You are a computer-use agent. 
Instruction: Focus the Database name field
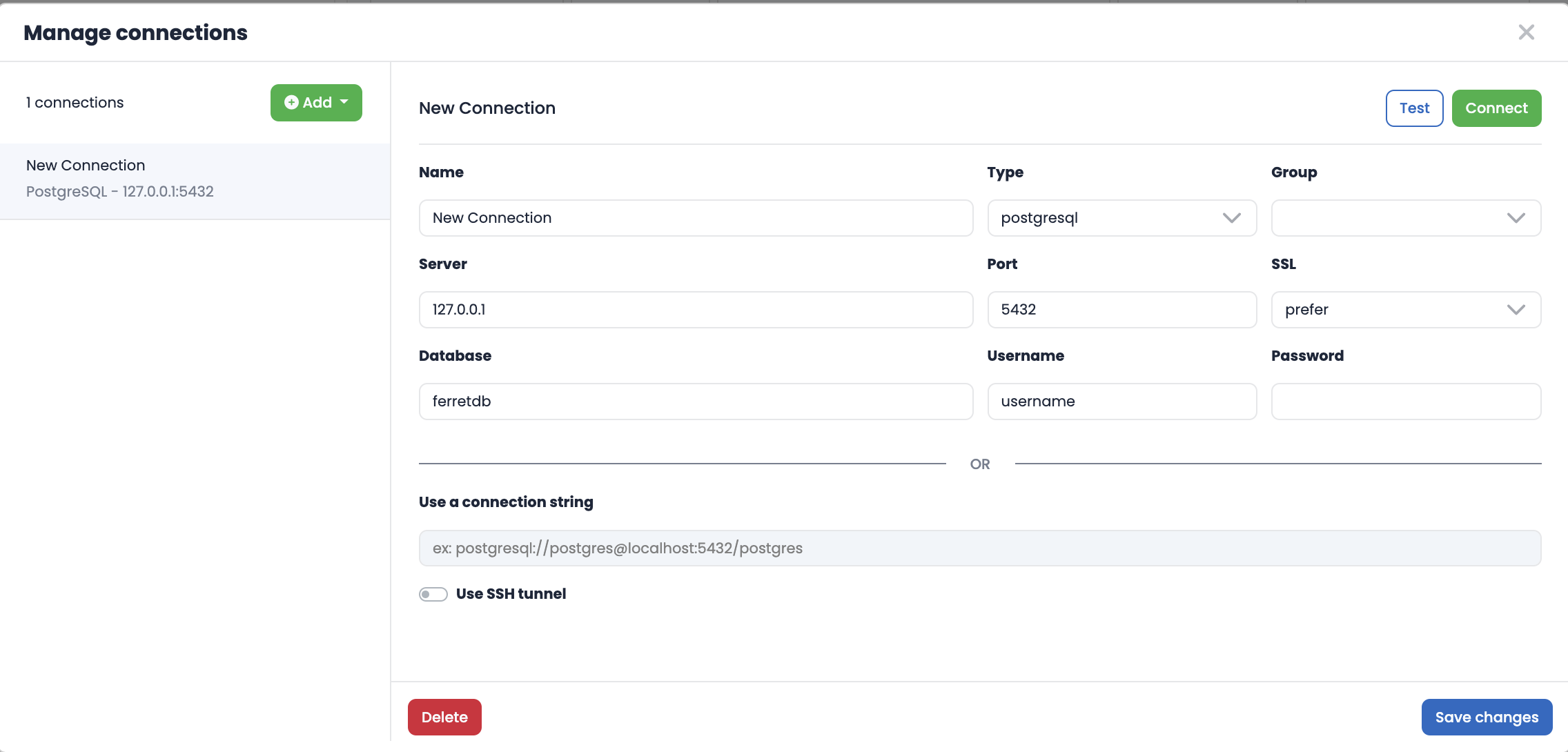[x=696, y=402]
